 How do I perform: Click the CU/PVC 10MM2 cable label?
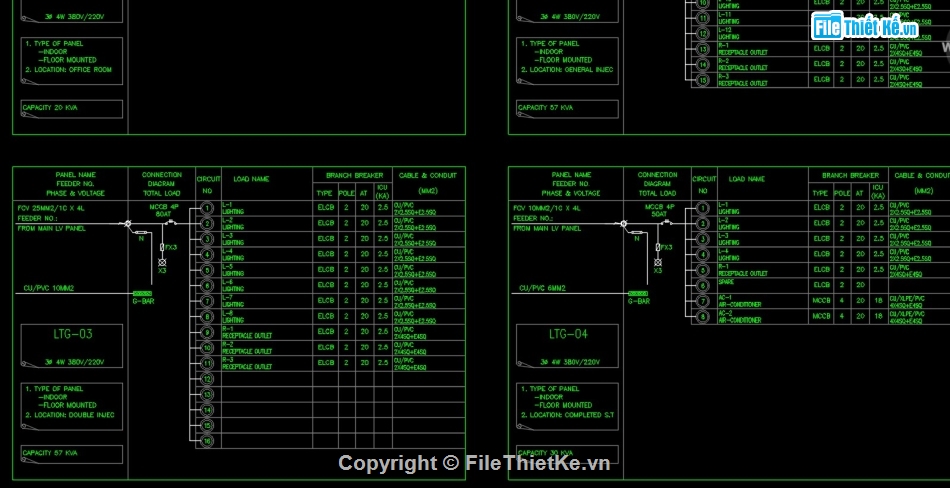point(48,288)
